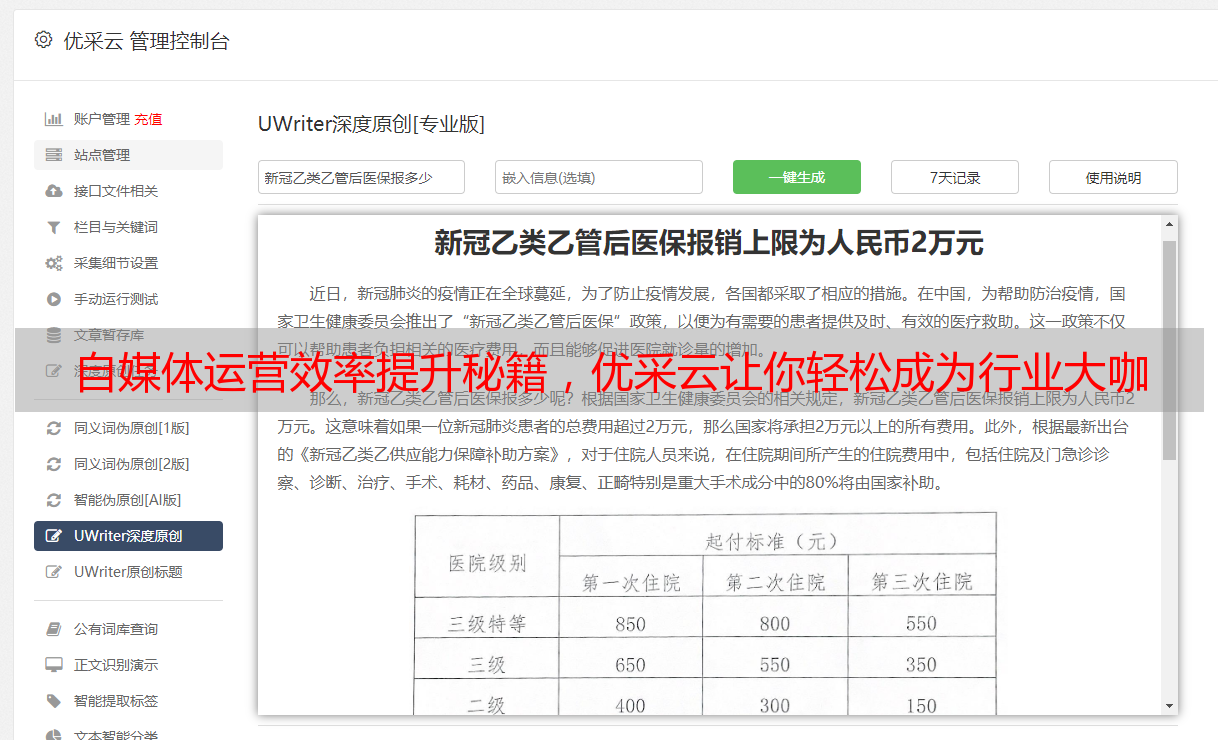Click the server icon next to 站点管理
The image size is (1218, 740).
click(x=54, y=155)
